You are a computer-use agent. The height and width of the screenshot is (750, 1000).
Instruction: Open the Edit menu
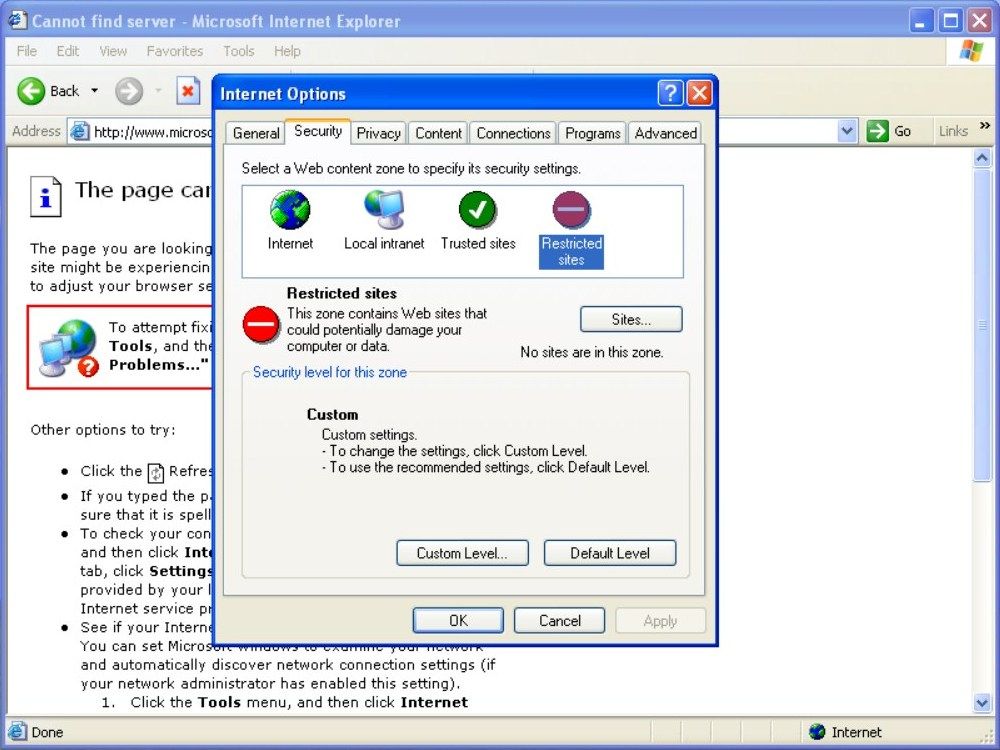point(68,51)
